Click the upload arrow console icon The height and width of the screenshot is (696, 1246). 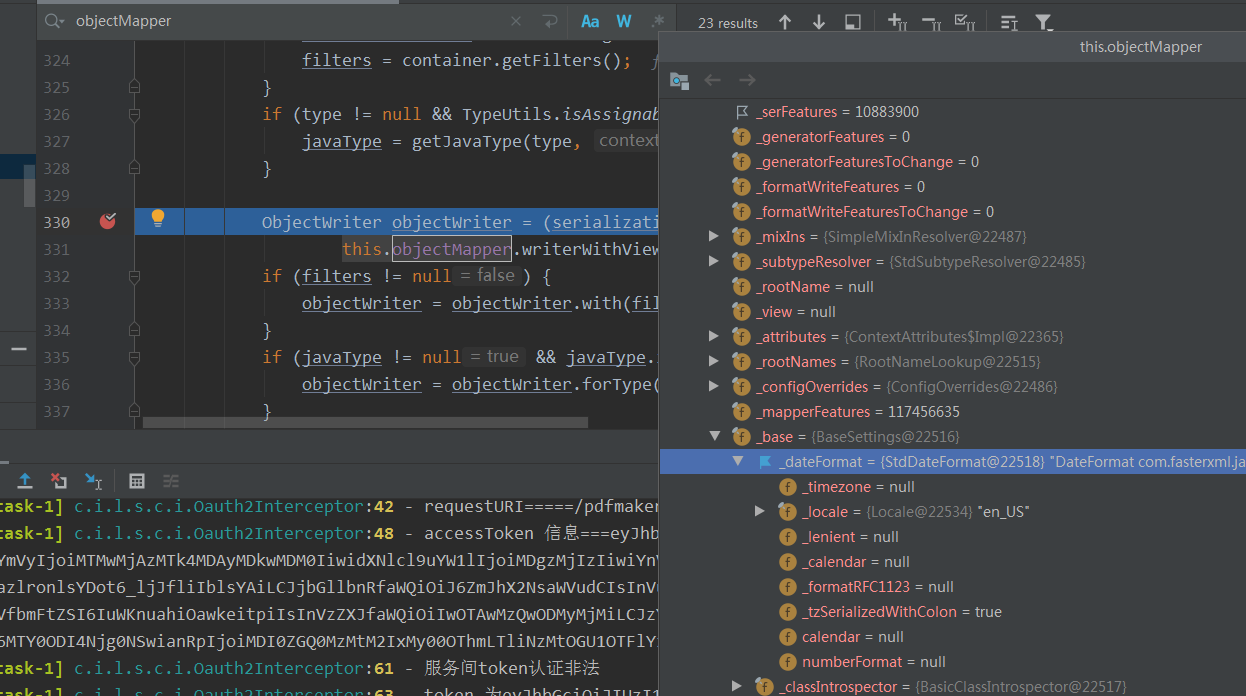pyautogui.click(x=25, y=481)
